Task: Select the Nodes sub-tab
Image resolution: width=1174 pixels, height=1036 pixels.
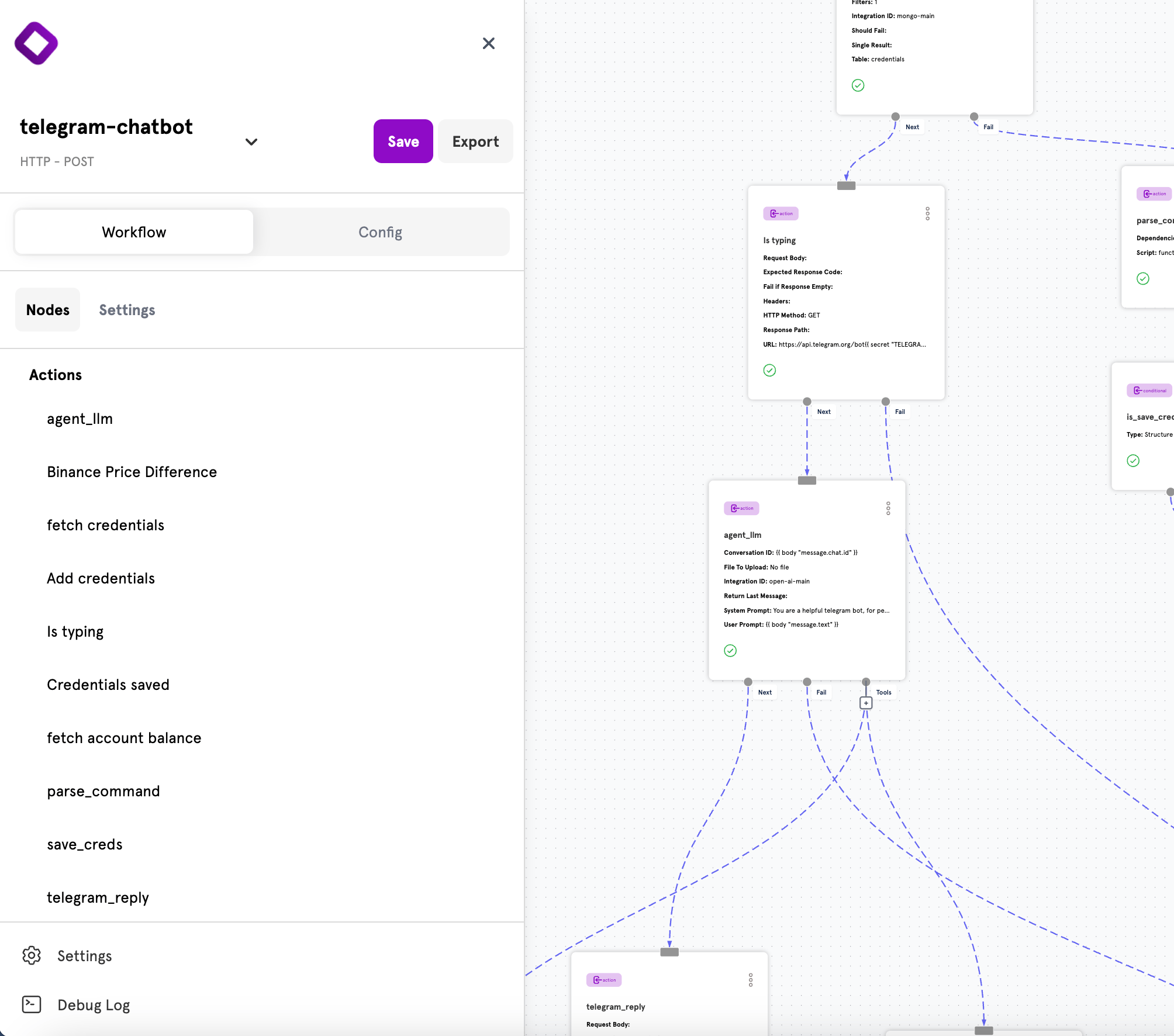Action: click(x=48, y=310)
